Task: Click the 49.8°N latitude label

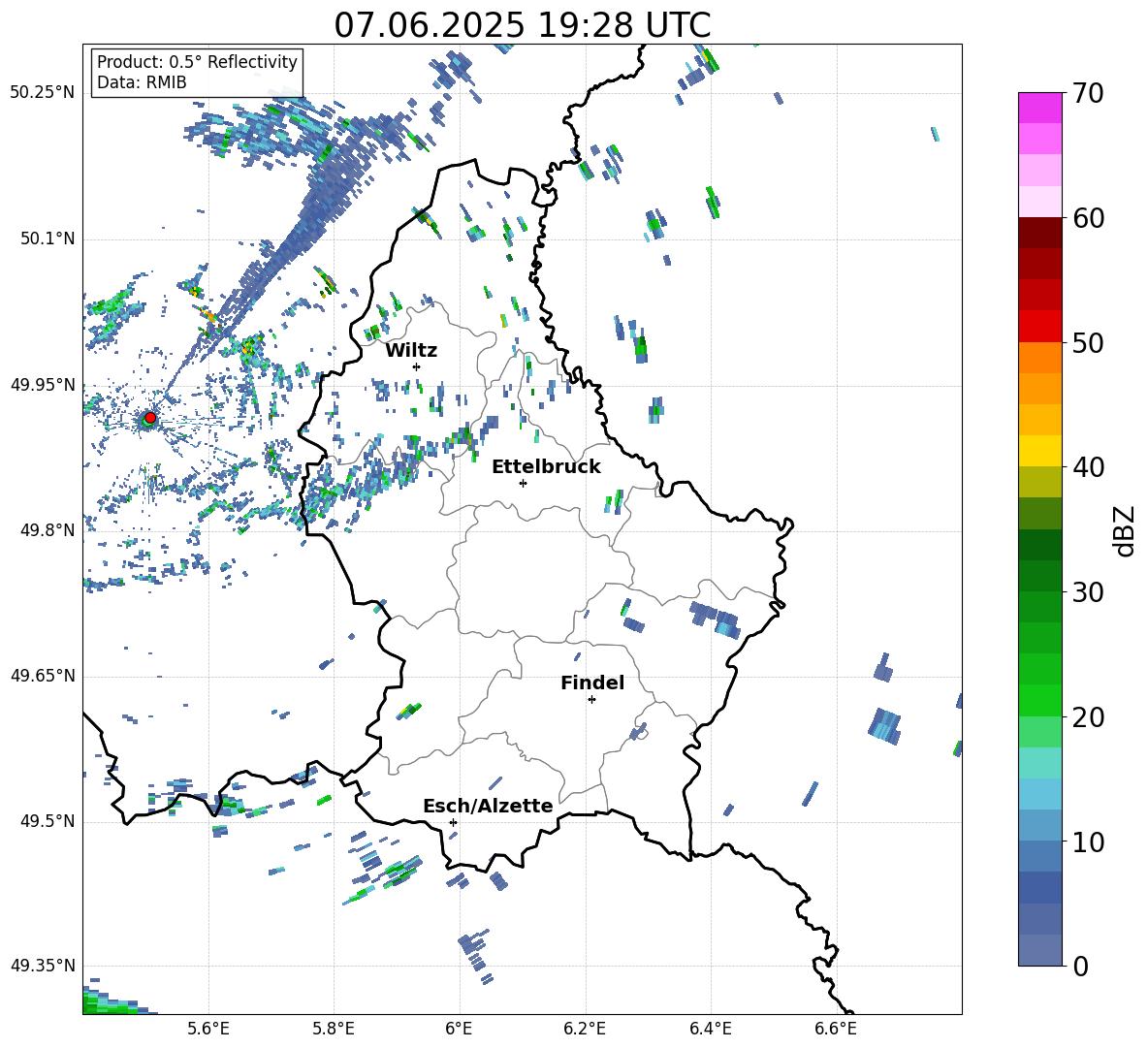Action: (x=48, y=530)
